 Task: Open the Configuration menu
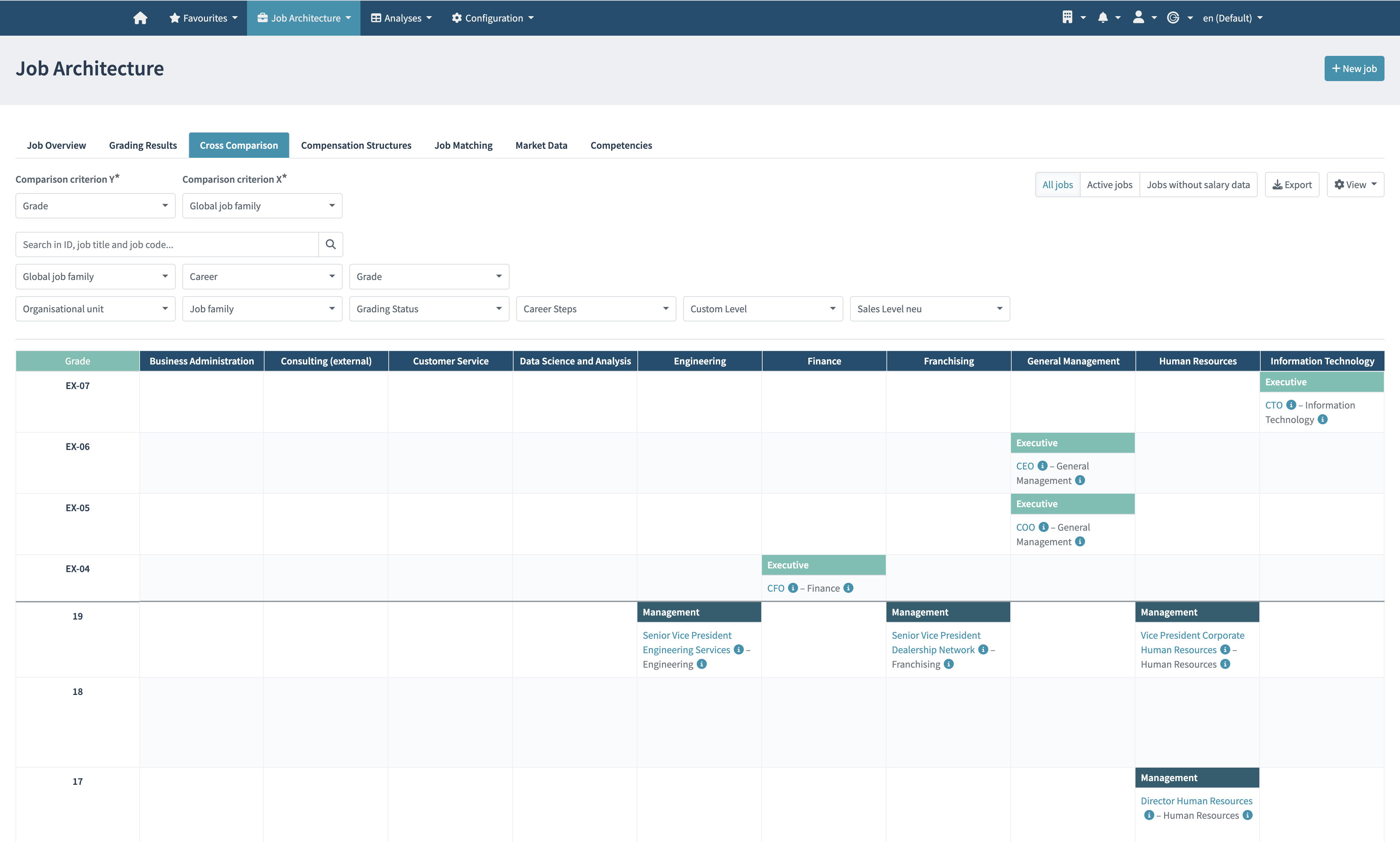(492, 18)
